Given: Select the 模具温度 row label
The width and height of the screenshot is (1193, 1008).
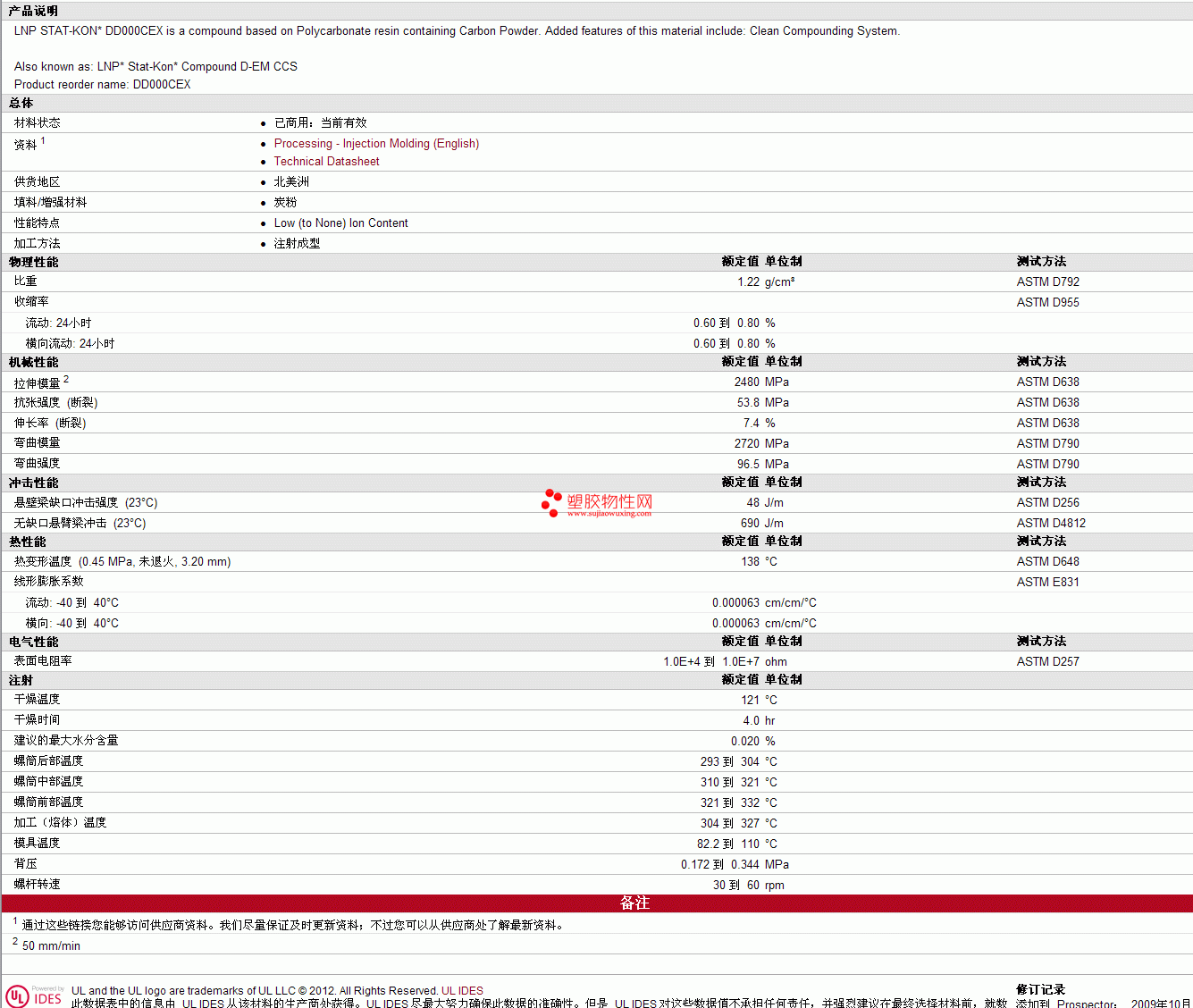Looking at the screenshot, I should pyautogui.click(x=38, y=844).
